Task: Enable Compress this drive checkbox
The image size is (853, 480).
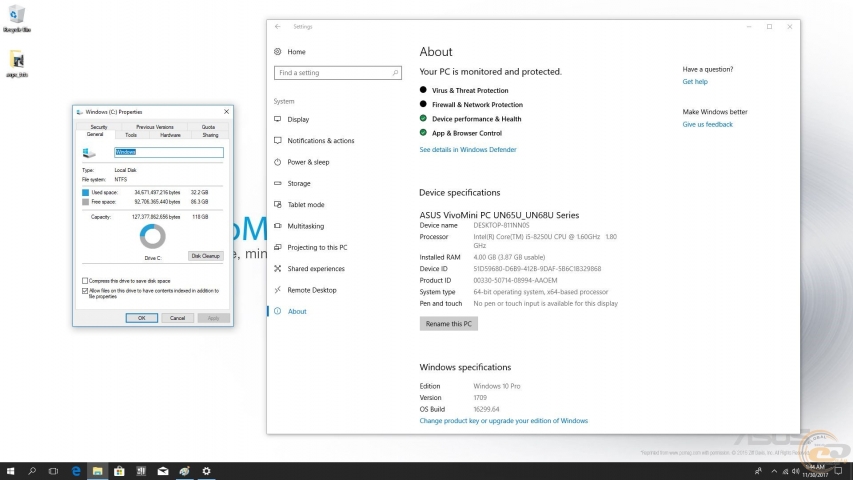Action: pyautogui.click(x=85, y=281)
